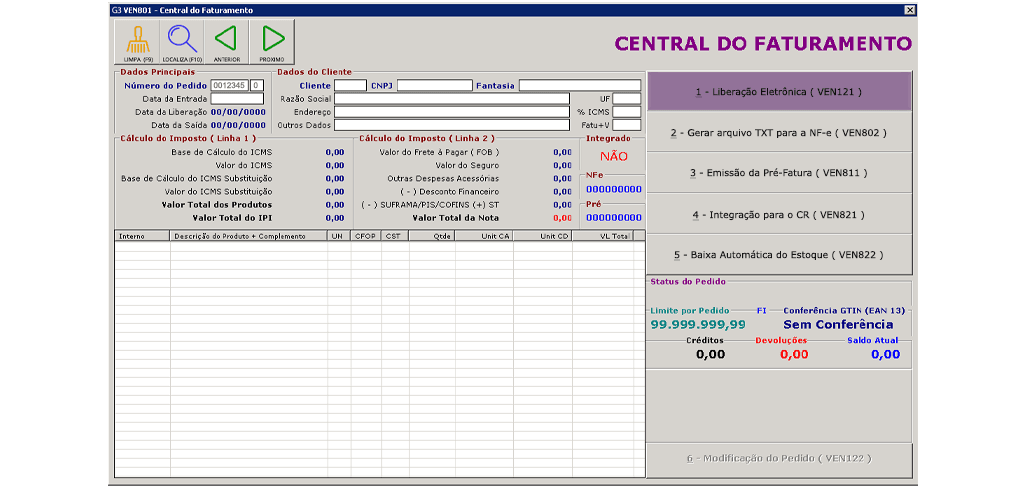Click the Limpa (F9) broom icon
Image resolution: width=1025 pixels, height=487 pixels.
coord(137,43)
